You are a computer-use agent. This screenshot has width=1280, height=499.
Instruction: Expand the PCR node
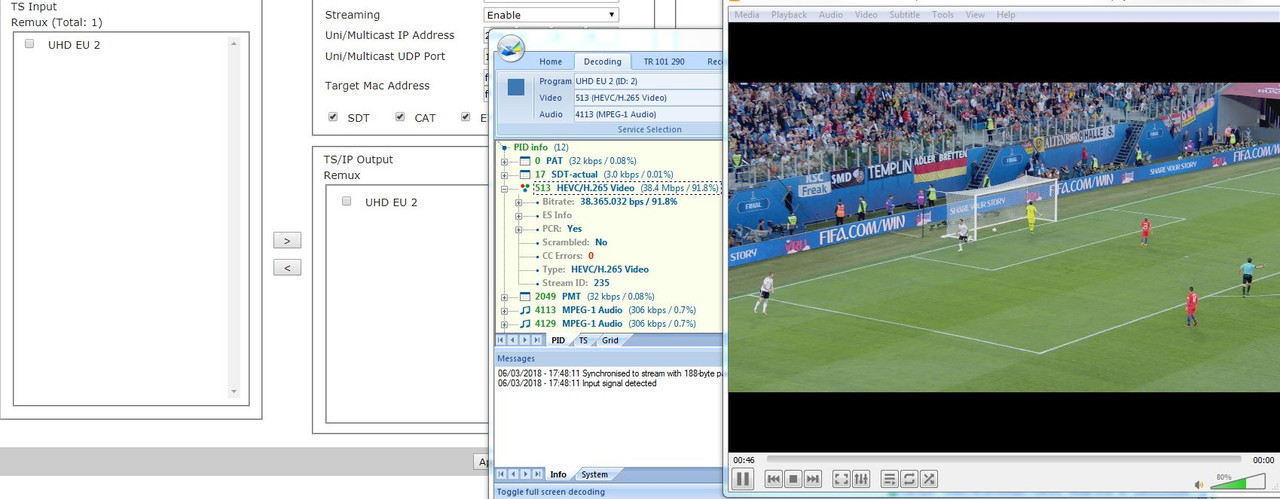pyautogui.click(x=519, y=229)
